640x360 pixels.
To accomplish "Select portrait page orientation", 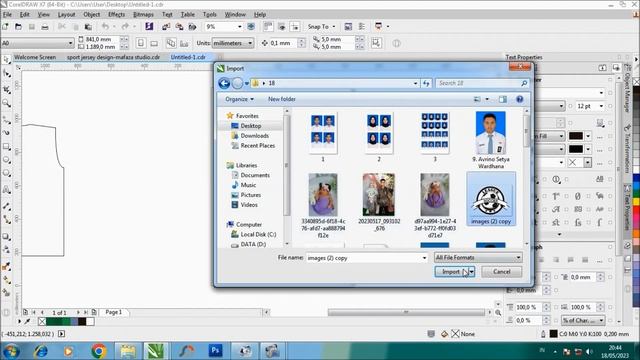I will 141,43.
